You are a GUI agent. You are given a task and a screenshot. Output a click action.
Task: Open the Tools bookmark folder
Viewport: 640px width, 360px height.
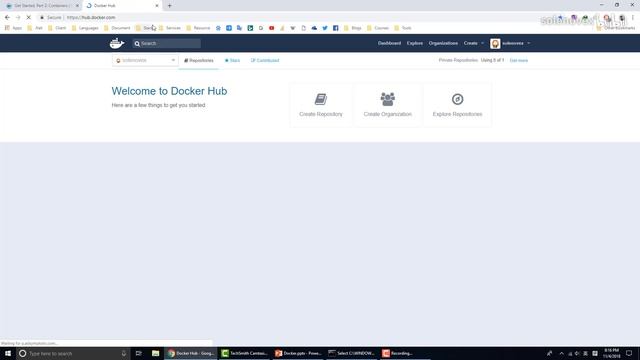click(x=403, y=28)
